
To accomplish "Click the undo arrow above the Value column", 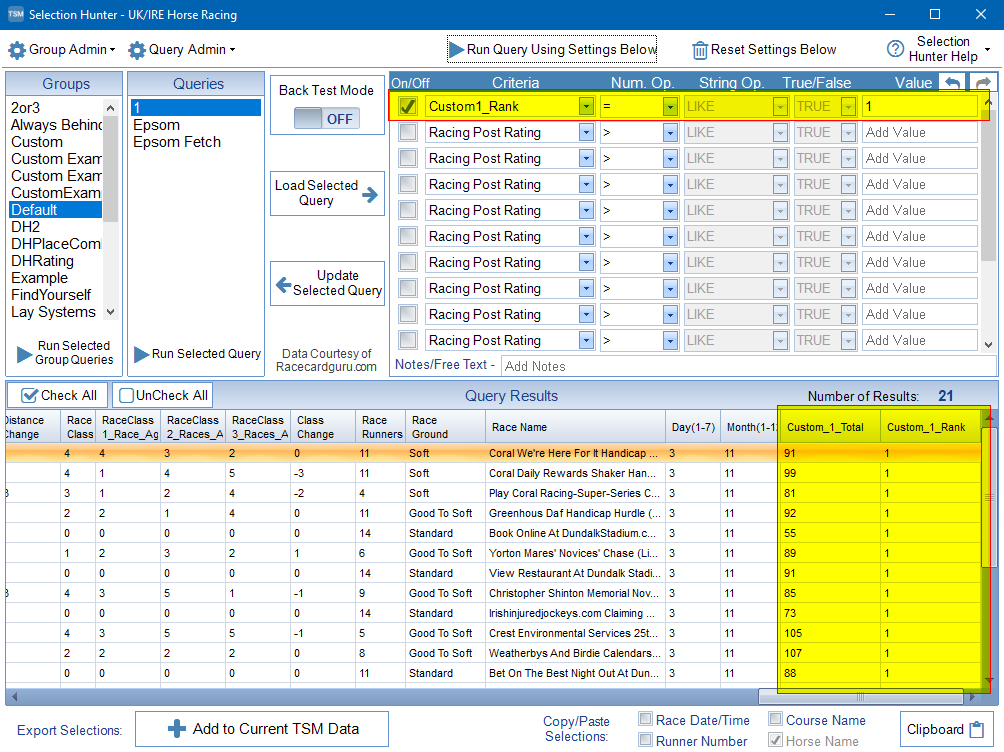I will [x=954, y=83].
